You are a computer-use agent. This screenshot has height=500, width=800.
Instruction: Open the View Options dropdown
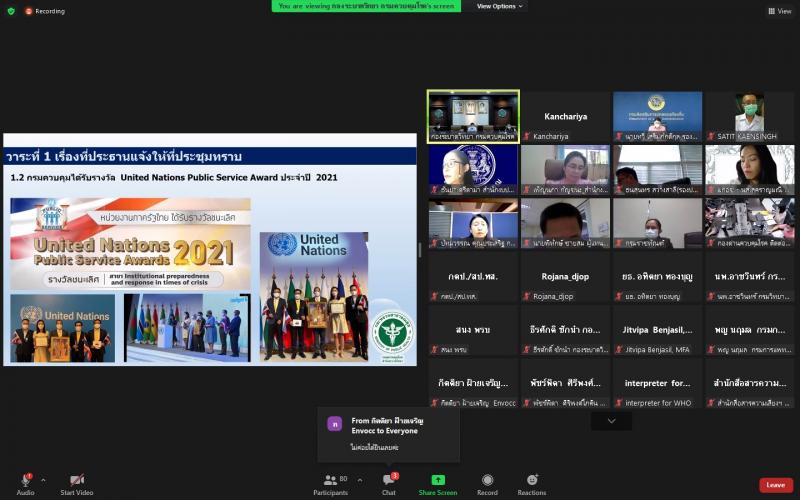(x=499, y=6)
